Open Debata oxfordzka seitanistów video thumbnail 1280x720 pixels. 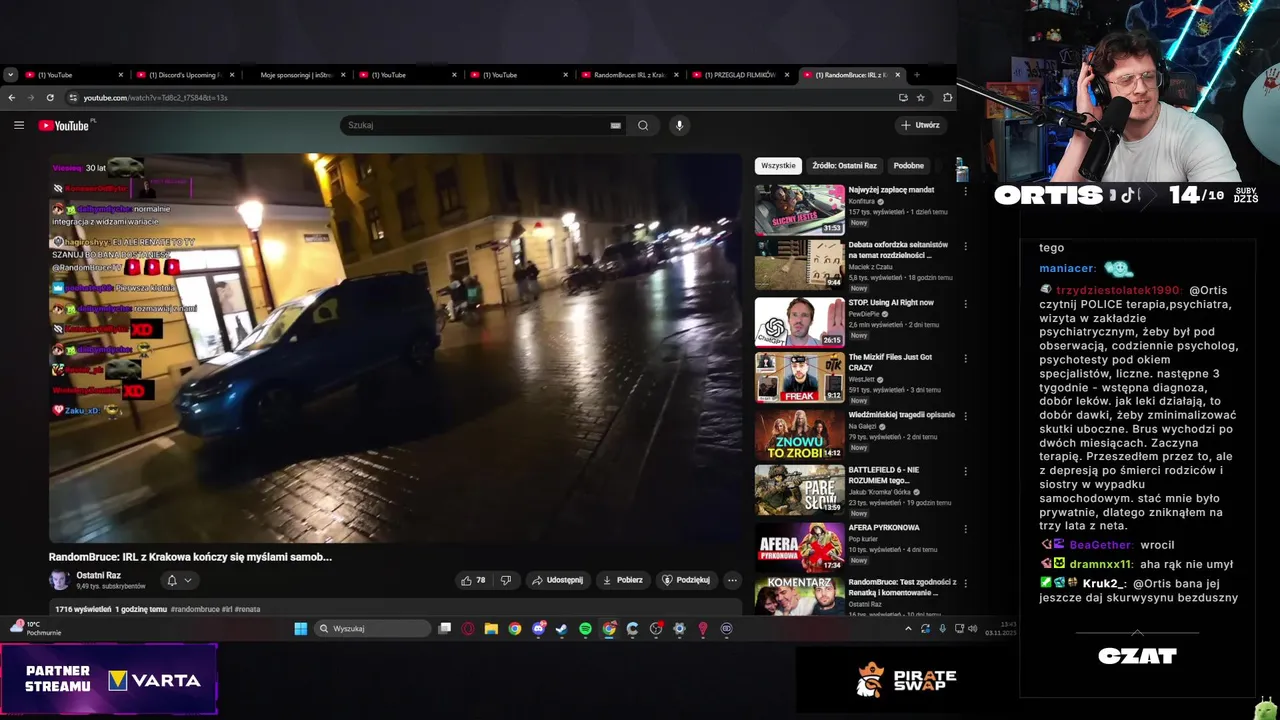(x=799, y=265)
